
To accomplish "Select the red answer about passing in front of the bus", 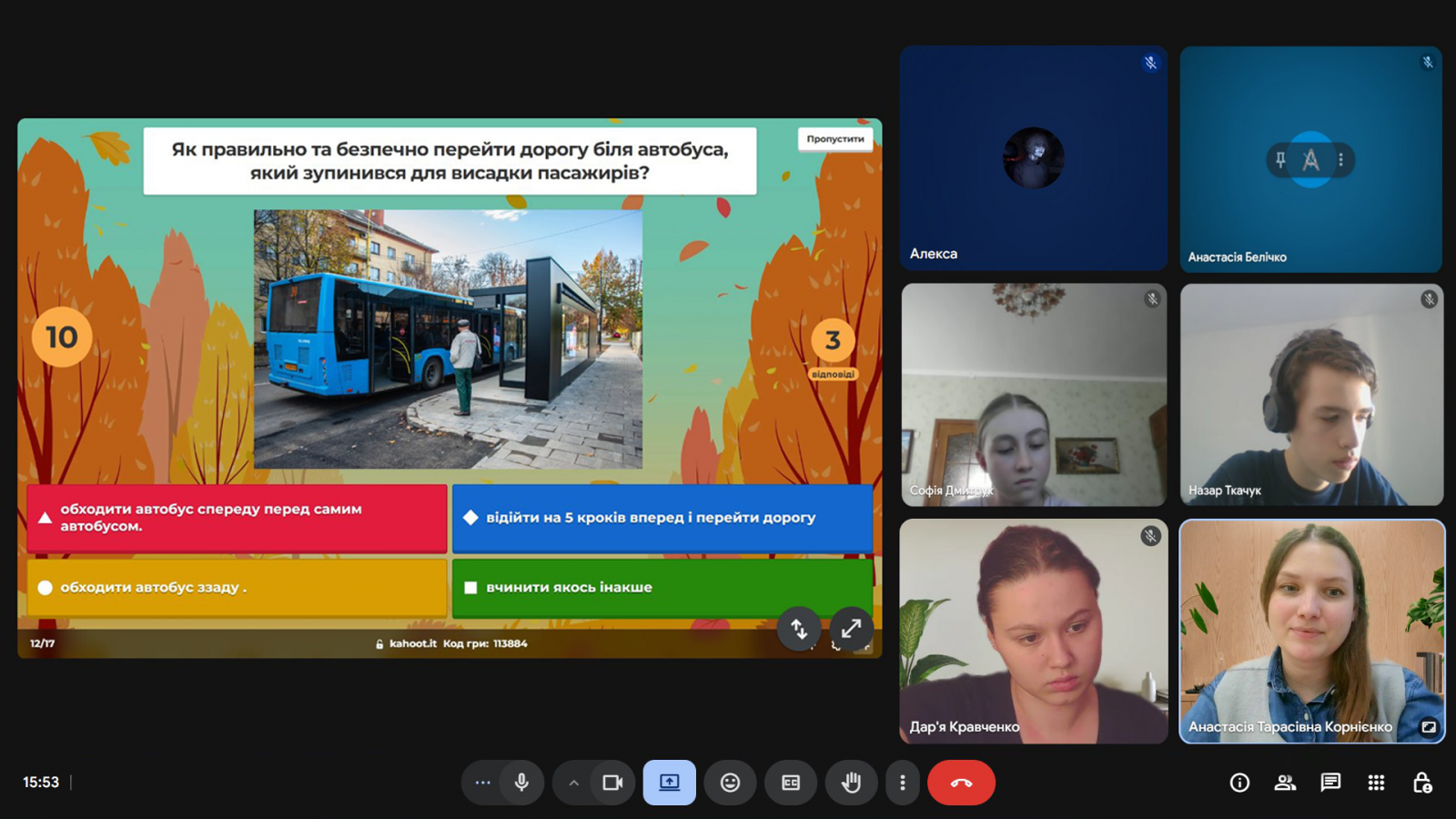I will pyautogui.click(x=237, y=518).
